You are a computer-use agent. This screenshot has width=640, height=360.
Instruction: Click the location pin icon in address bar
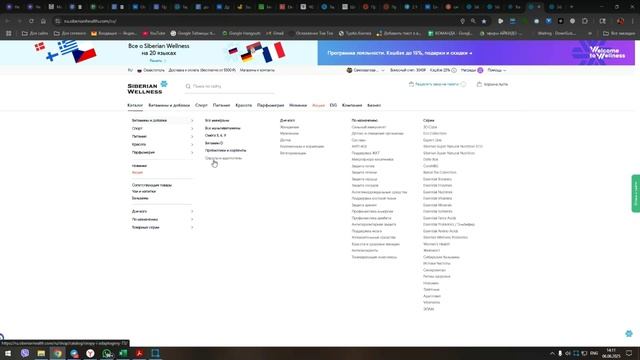pos(462,21)
